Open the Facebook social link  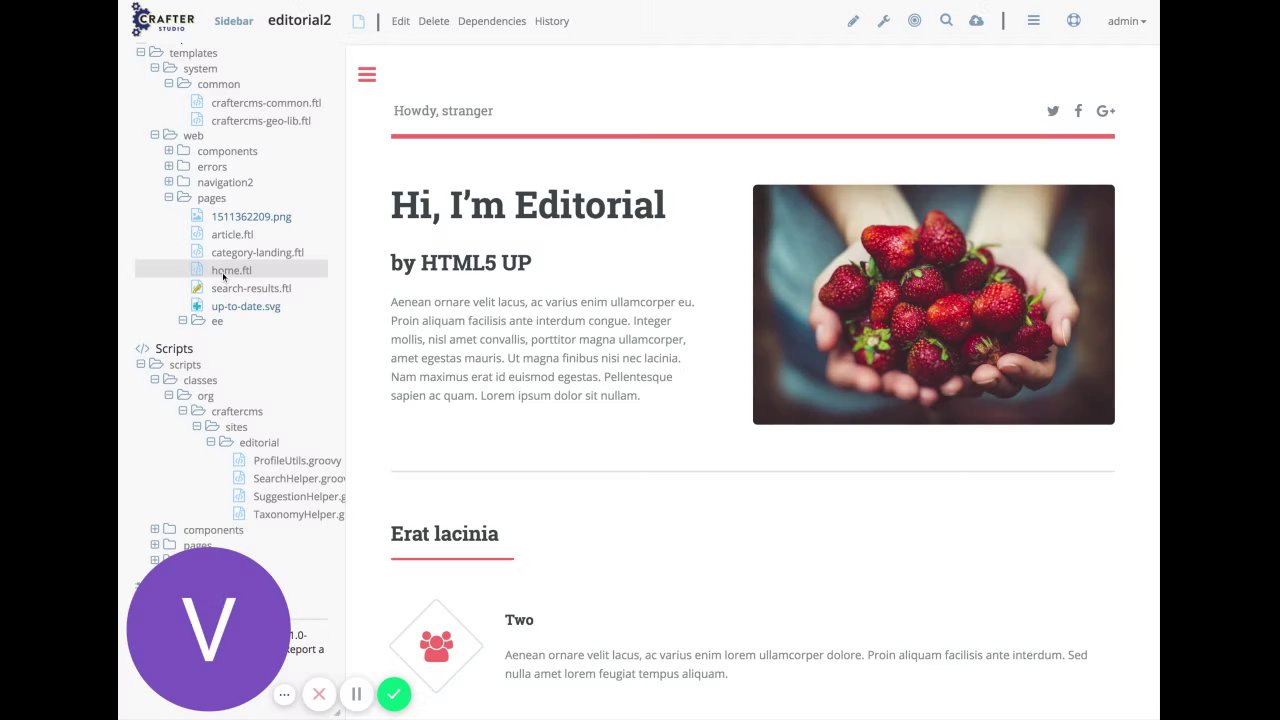[x=1078, y=111]
